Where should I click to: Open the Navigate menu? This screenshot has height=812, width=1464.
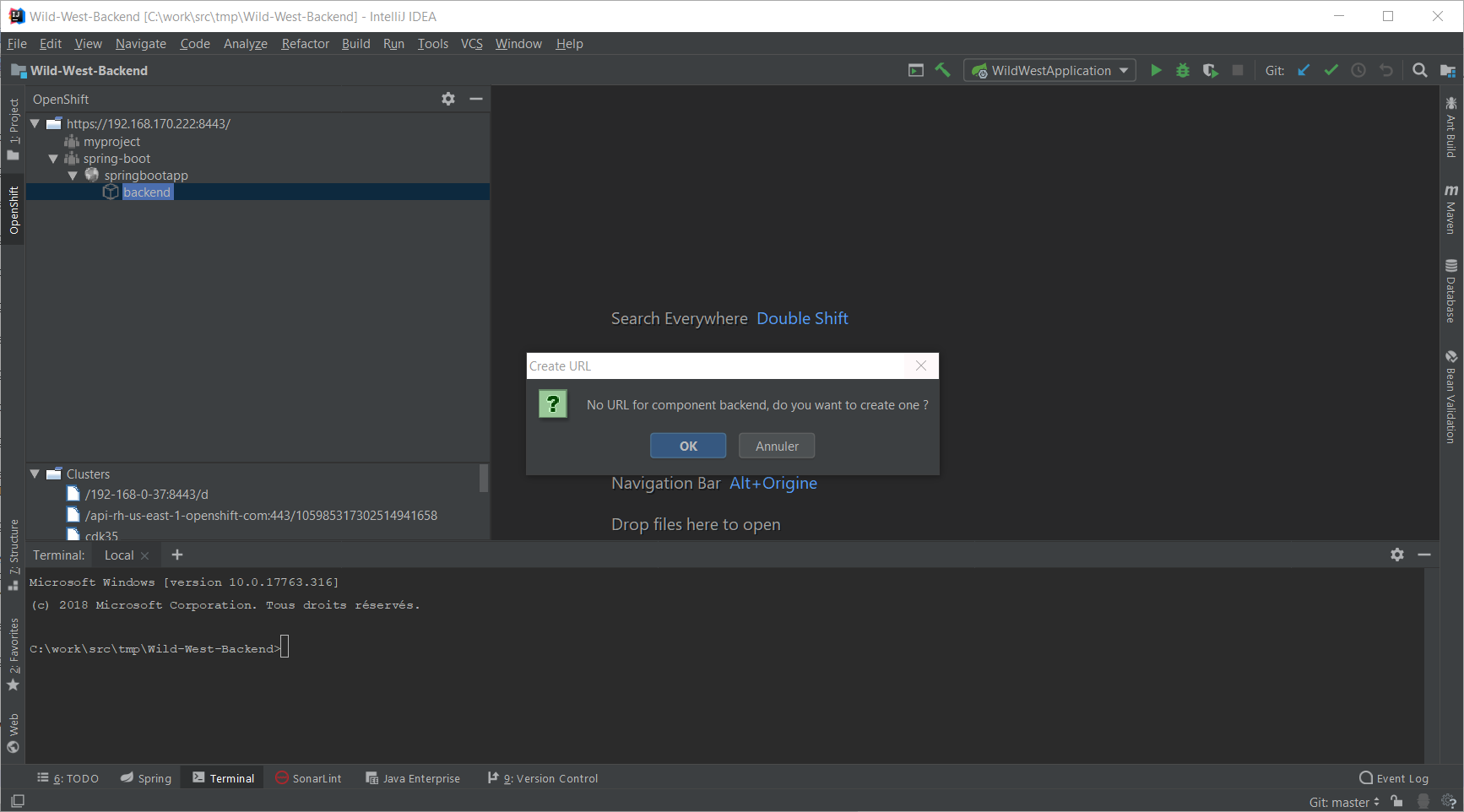click(x=141, y=44)
